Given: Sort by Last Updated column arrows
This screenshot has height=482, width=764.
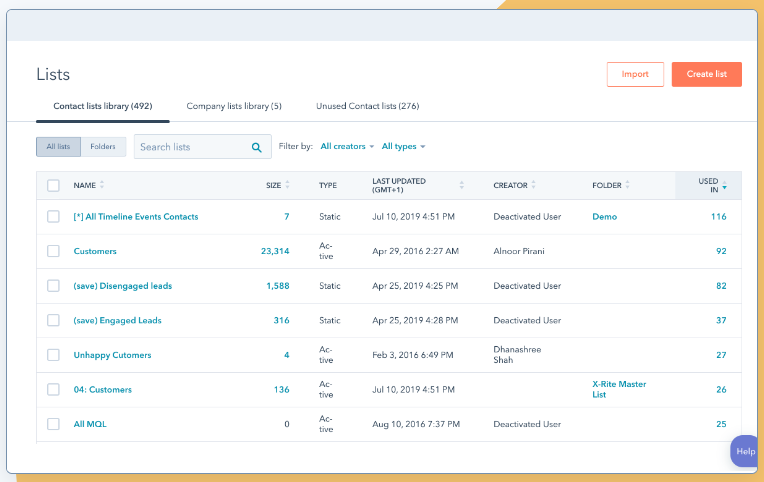Looking at the screenshot, I should [x=461, y=185].
